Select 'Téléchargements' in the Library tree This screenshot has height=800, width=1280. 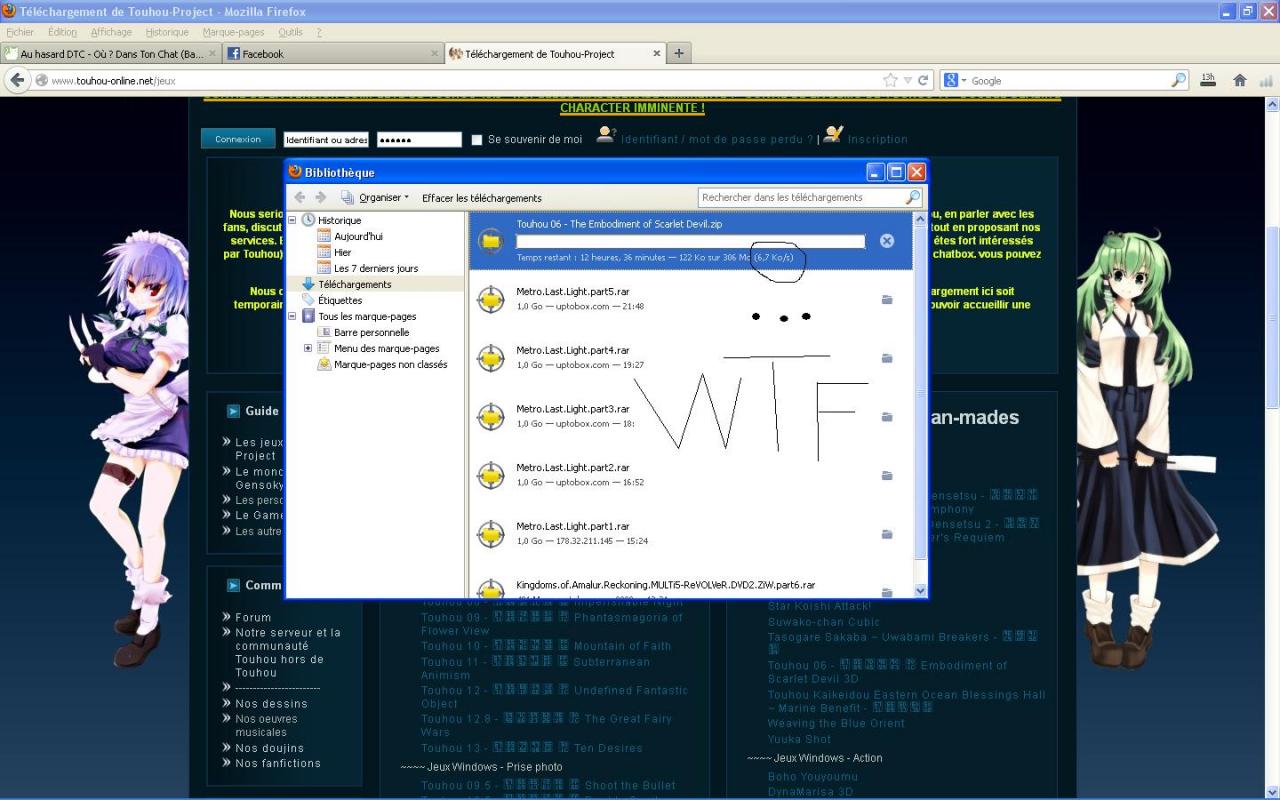pyautogui.click(x=354, y=284)
